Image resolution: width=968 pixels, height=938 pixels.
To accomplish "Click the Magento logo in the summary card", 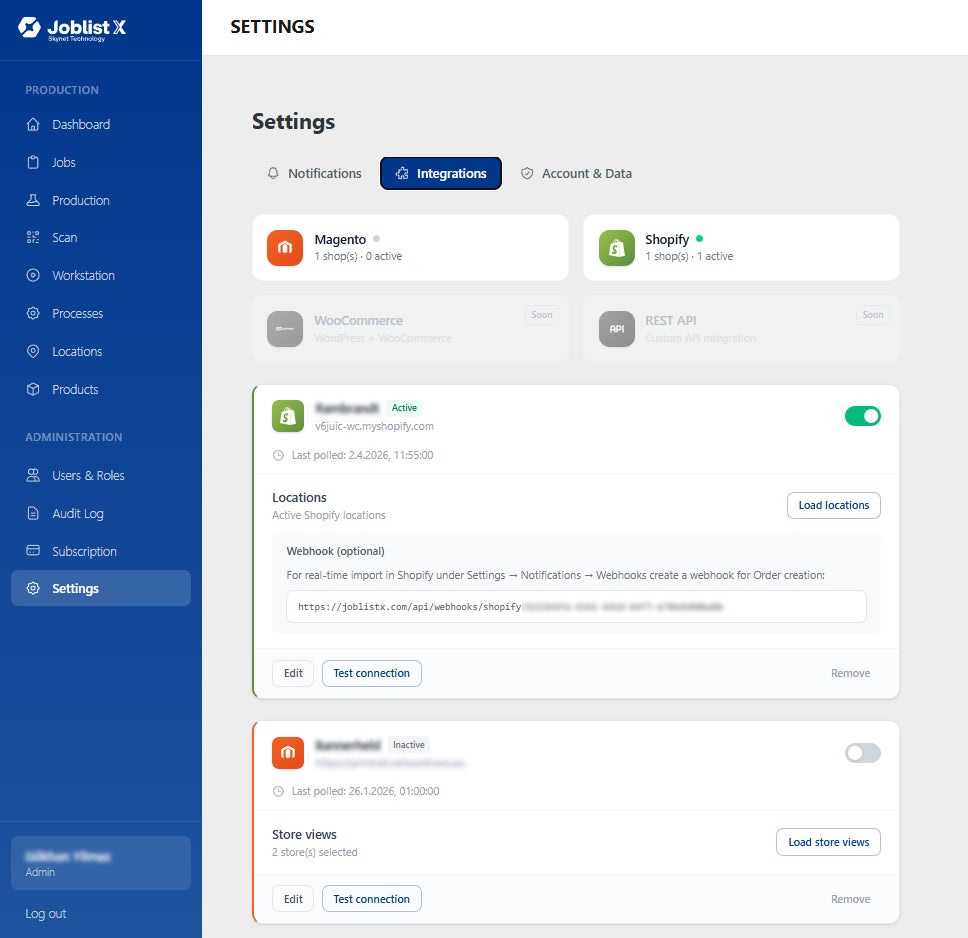I will coord(285,248).
